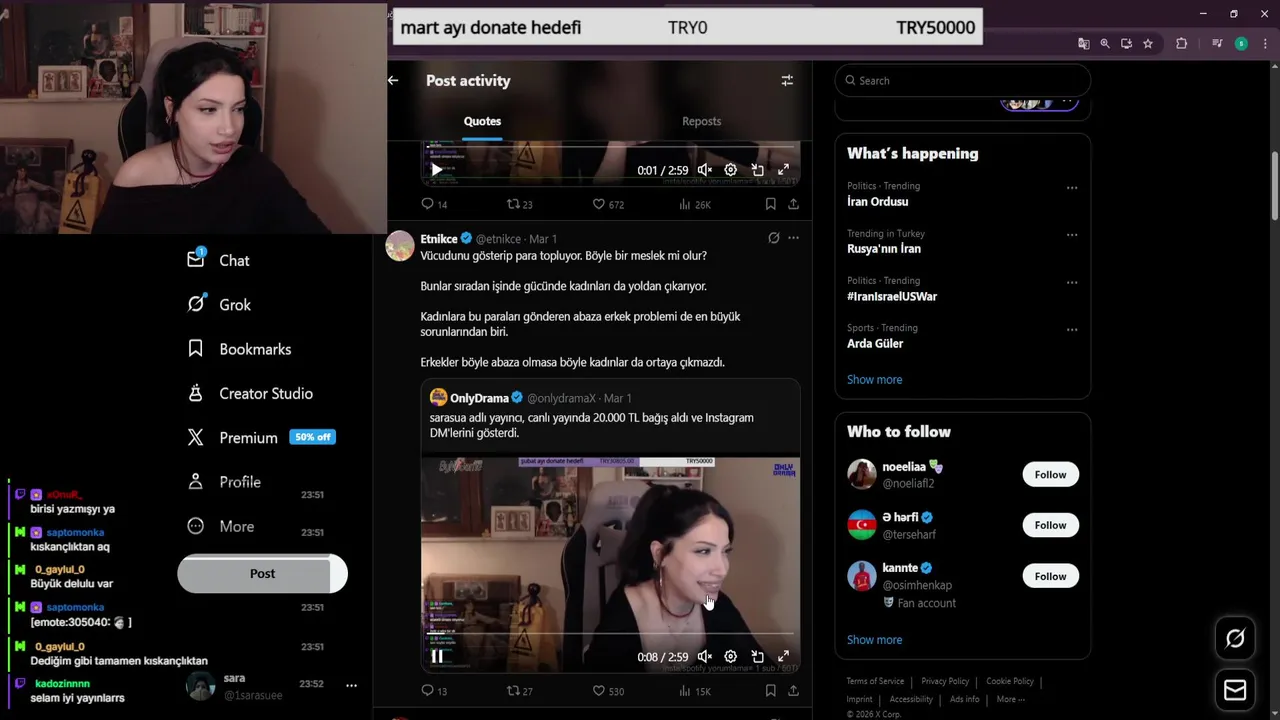Open account menu next to sara @1sarasuee
This screenshot has width=1280, height=720.
(351, 686)
